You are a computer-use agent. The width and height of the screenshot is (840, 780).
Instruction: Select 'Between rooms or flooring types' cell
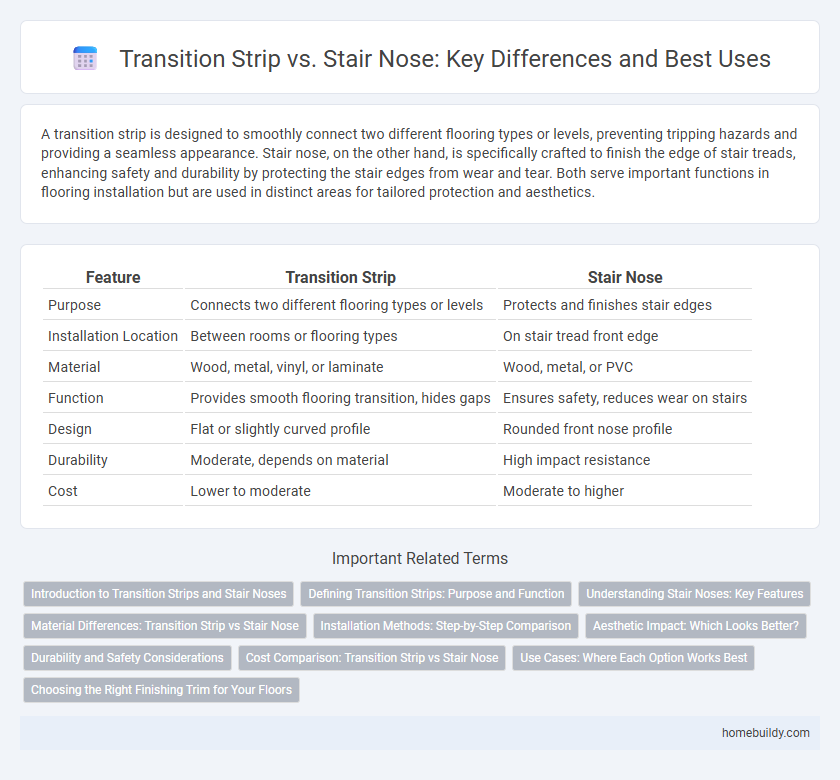tap(341, 336)
